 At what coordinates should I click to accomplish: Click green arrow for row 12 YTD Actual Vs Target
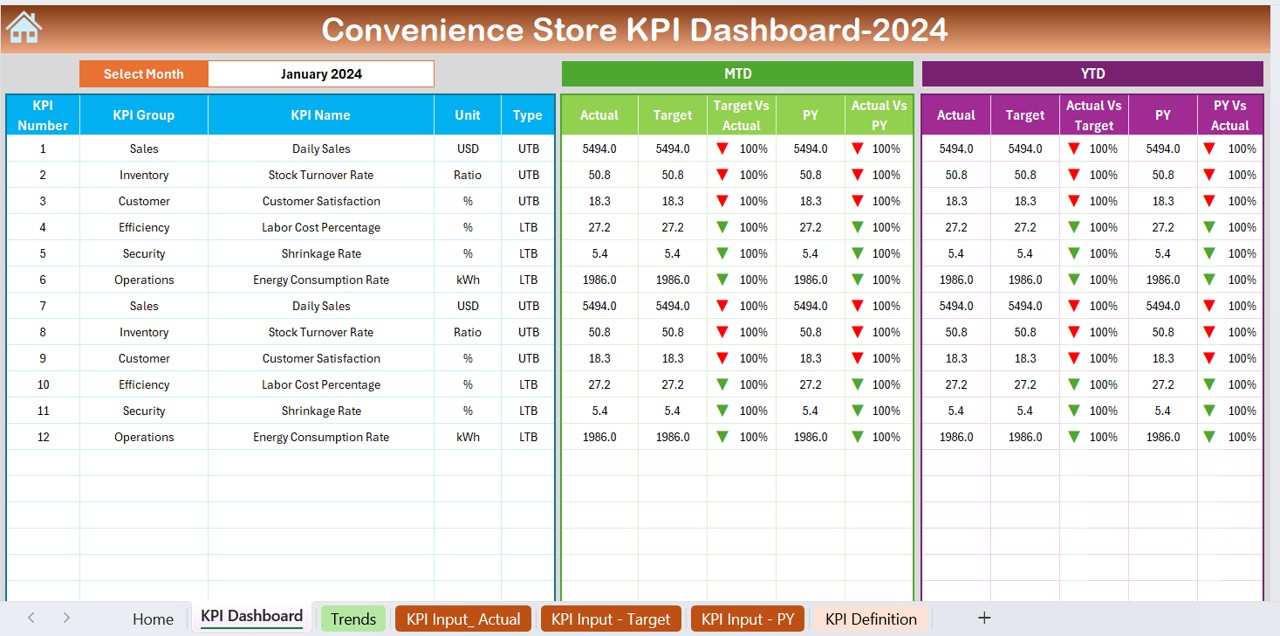click(x=1073, y=437)
